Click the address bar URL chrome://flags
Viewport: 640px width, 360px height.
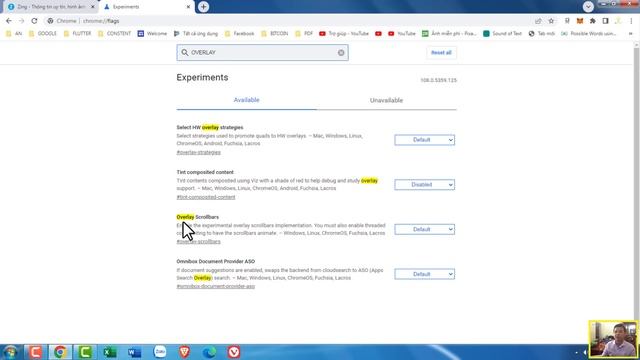tap(101, 21)
